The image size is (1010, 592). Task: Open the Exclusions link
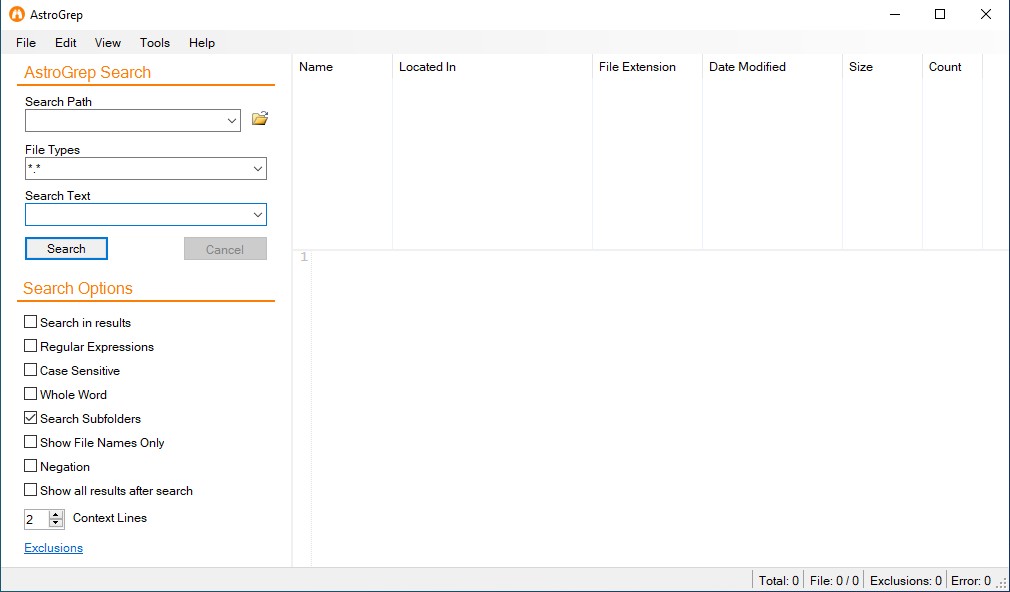click(53, 548)
